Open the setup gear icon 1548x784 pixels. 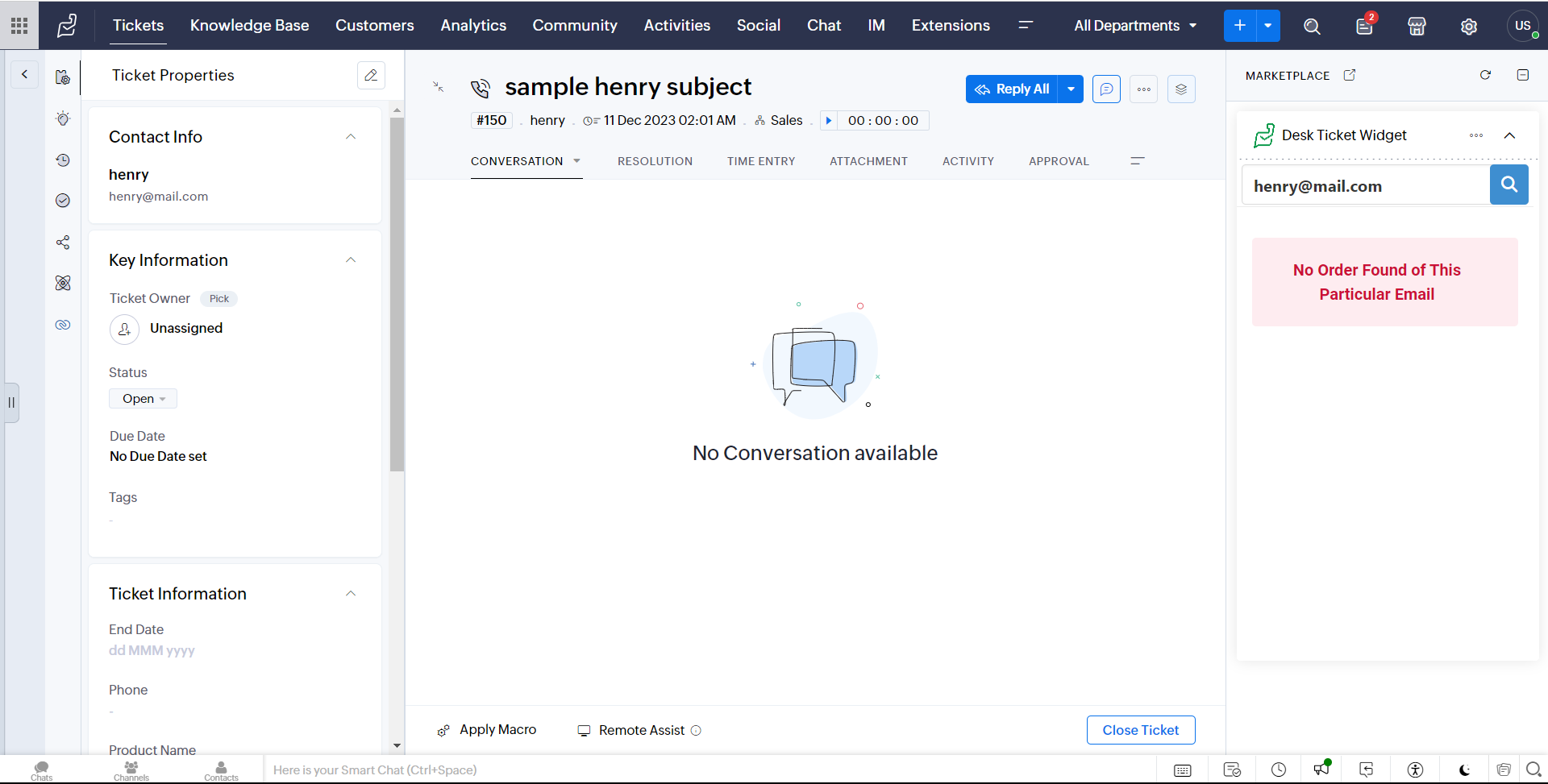click(x=1469, y=27)
